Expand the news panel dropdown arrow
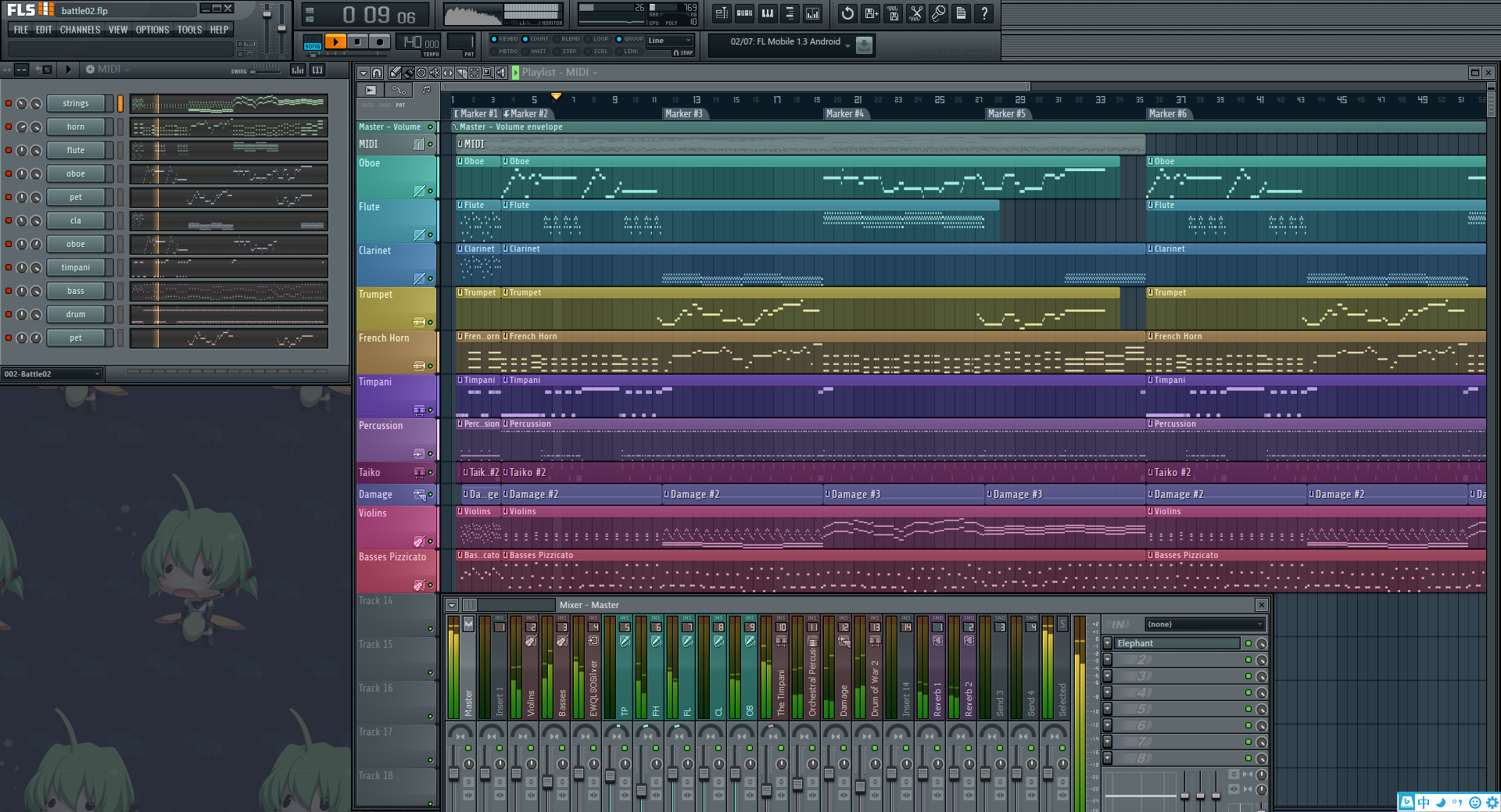Screen dimensions: 1501x812 pyautogui.click(x=847, y=46)
